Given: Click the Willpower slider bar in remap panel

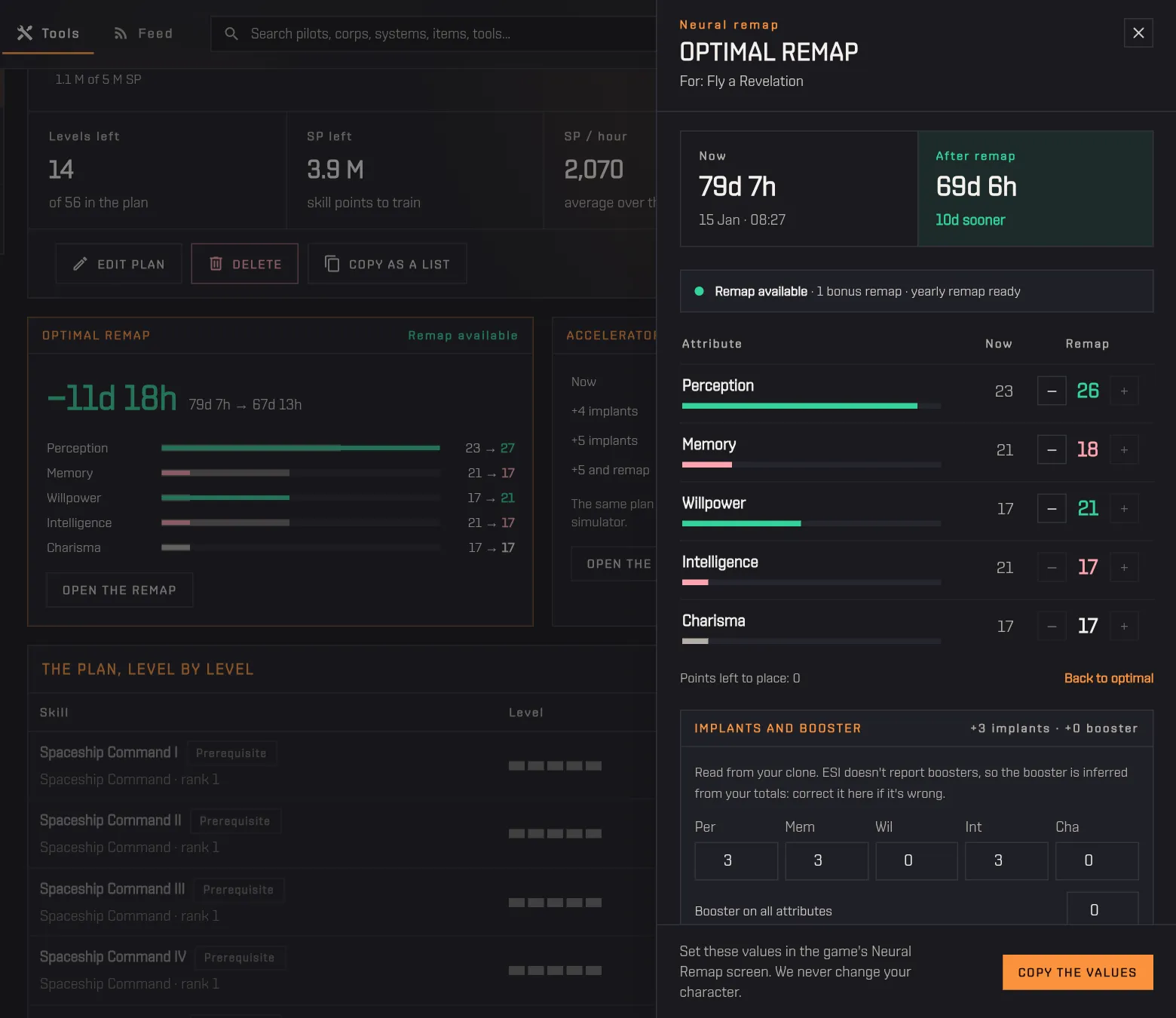Looking at the screenshot, I should coord(811,523).
